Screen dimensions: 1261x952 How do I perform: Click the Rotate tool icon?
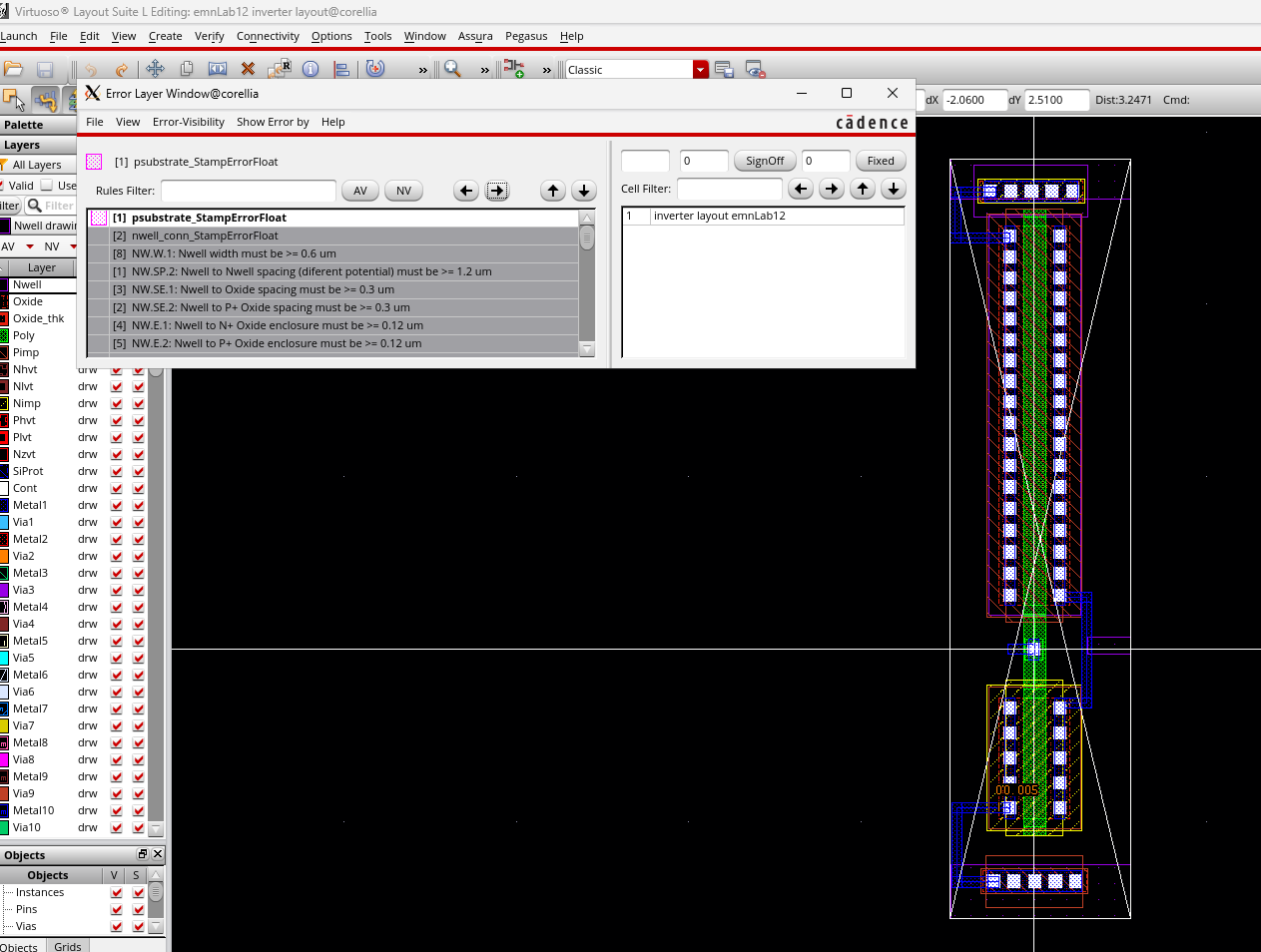[375, 69]
